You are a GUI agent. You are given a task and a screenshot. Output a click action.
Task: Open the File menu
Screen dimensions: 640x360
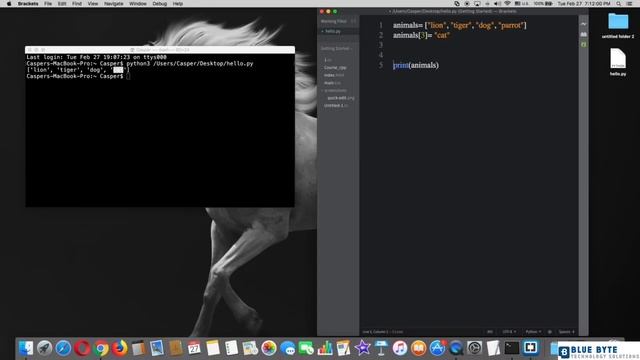pyautogui.click(x=48, y=4)
